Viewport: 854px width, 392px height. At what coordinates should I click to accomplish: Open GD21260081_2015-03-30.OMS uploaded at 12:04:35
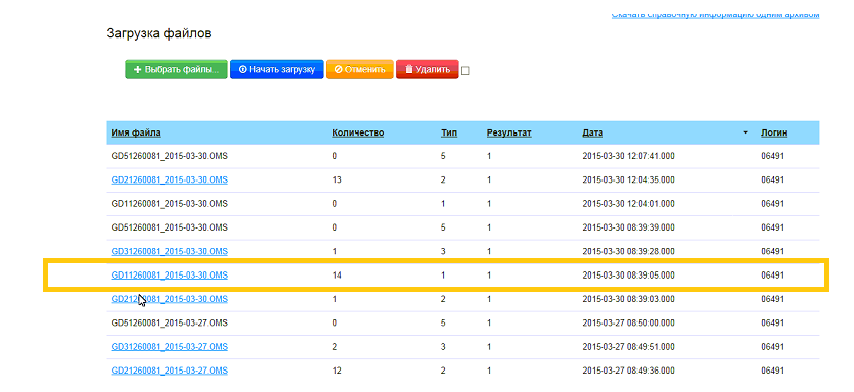coord(169,180)
